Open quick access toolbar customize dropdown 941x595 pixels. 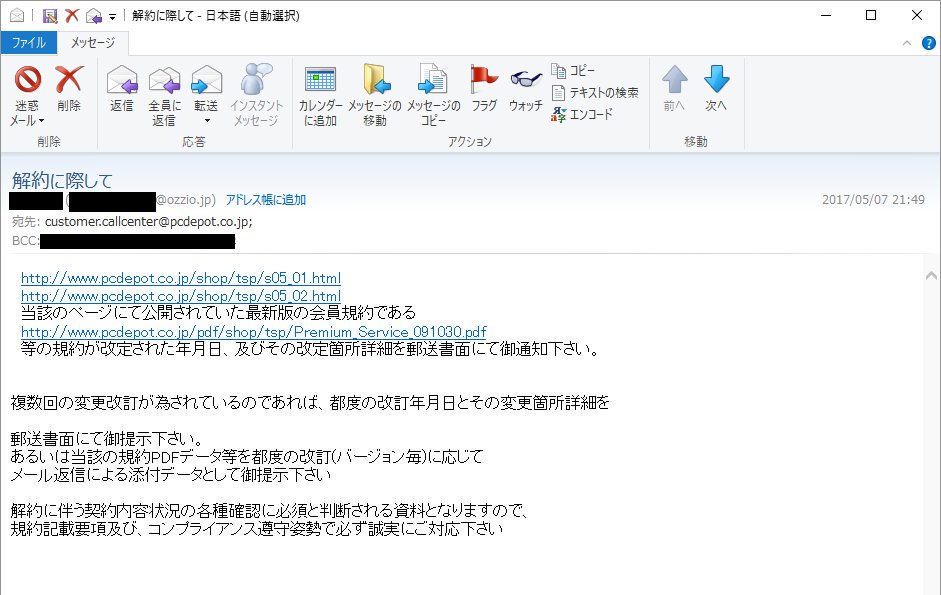pyautogui.click(x=112, y=17)
